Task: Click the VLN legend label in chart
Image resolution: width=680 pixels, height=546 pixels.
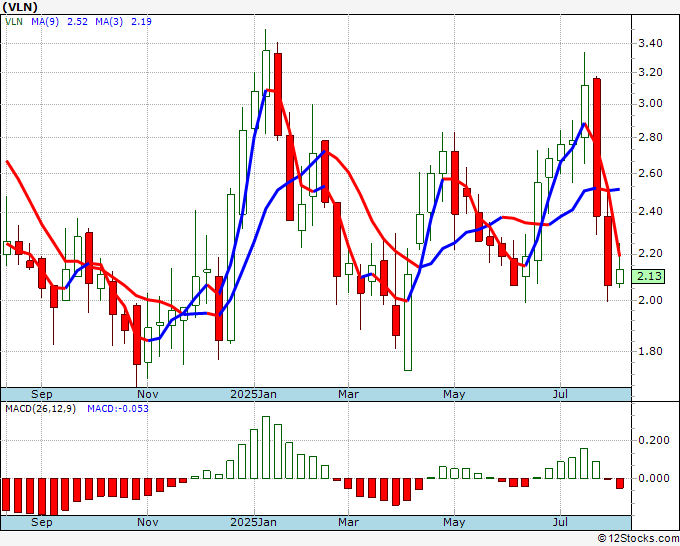Action: (x=14, y=21)
